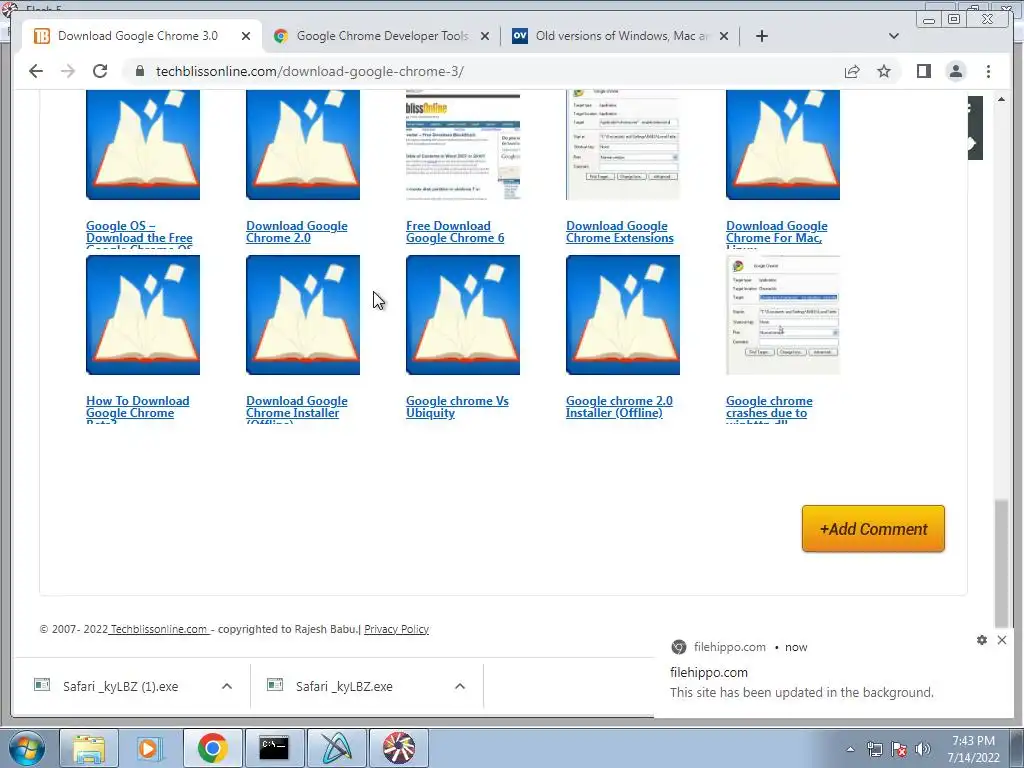Open the tab search dropdown
Viewport: 1024px width, 768px height.
tap(894, 36)
